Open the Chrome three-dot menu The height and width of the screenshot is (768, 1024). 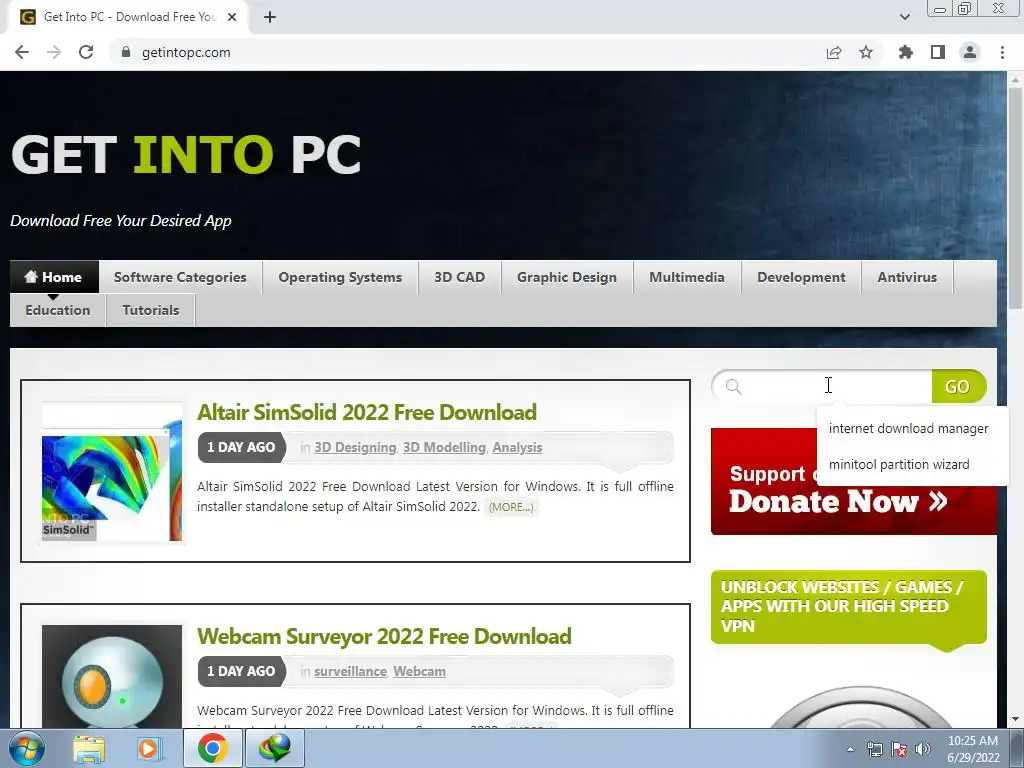1002,52
